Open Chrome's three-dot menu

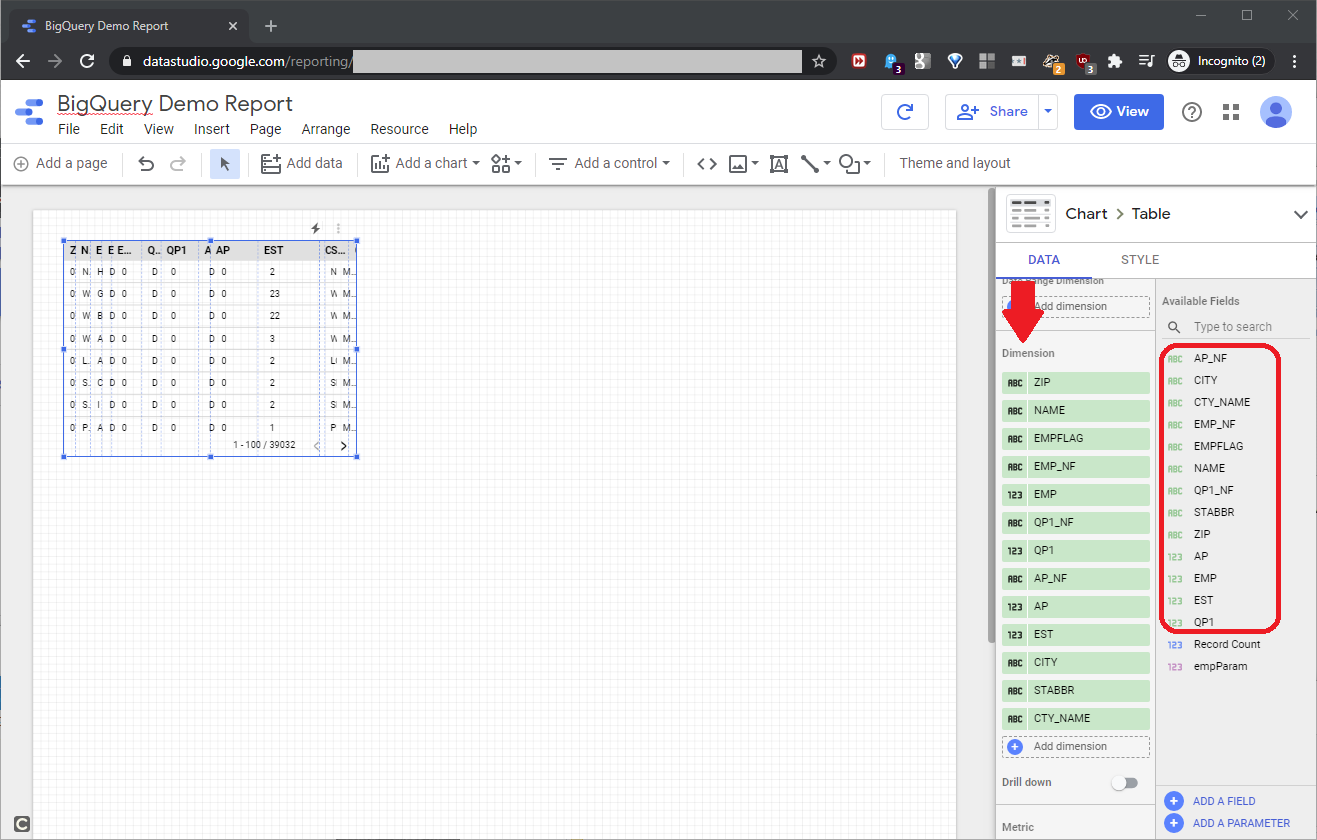[1295, 61]
